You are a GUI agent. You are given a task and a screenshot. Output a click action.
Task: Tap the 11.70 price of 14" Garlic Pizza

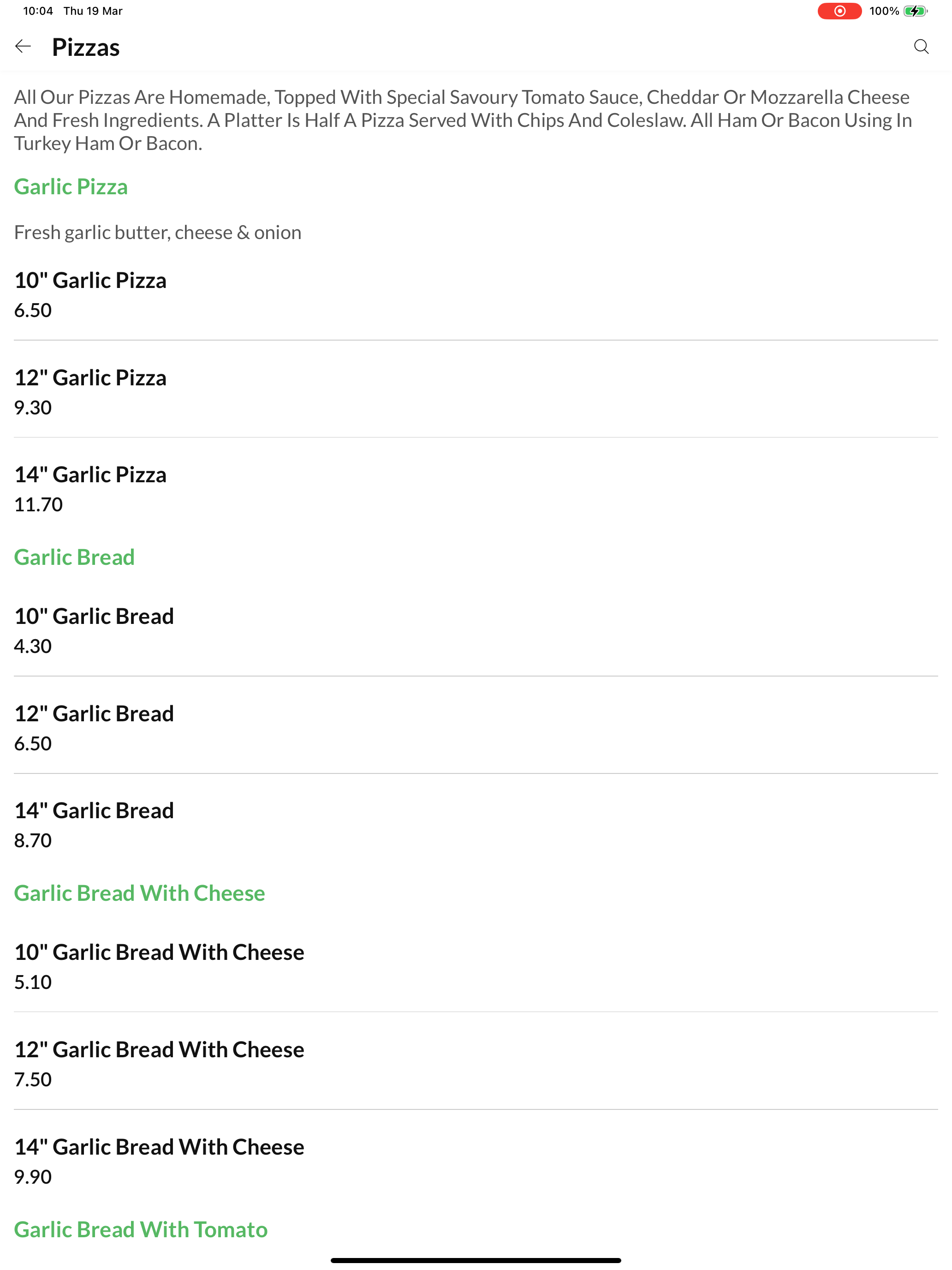pos(38,504)
